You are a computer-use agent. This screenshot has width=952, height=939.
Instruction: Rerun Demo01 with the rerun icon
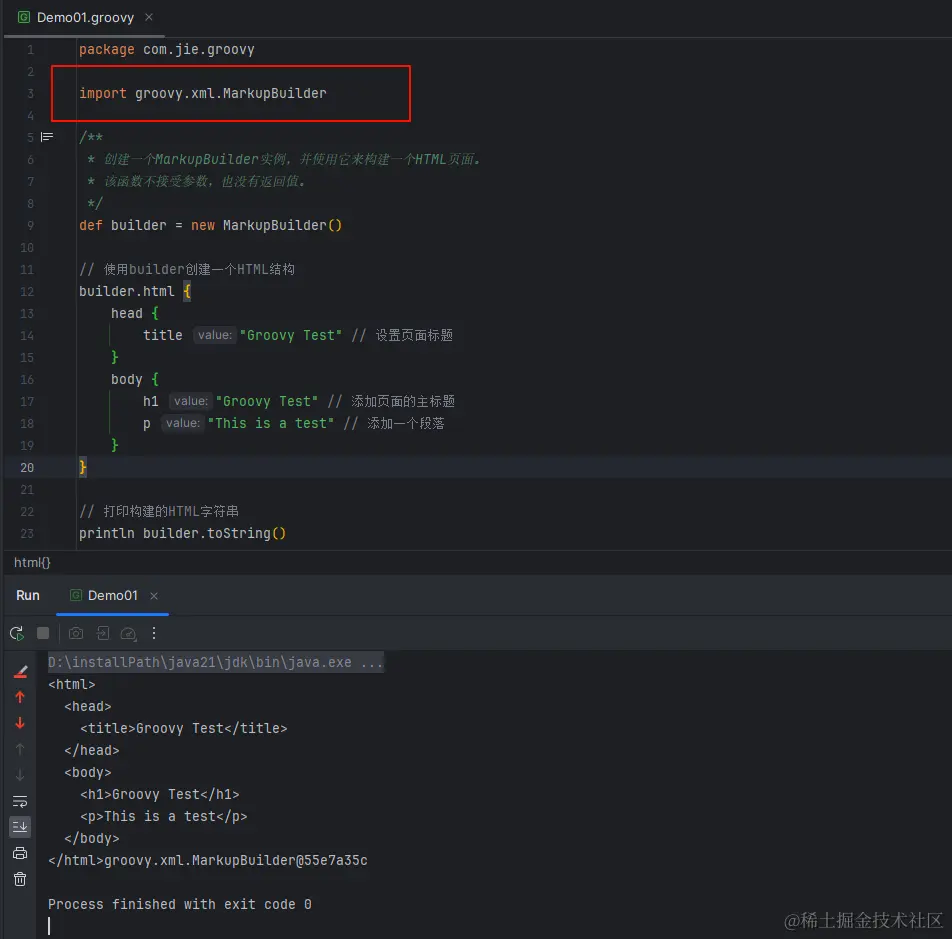(x=17, y=634)
